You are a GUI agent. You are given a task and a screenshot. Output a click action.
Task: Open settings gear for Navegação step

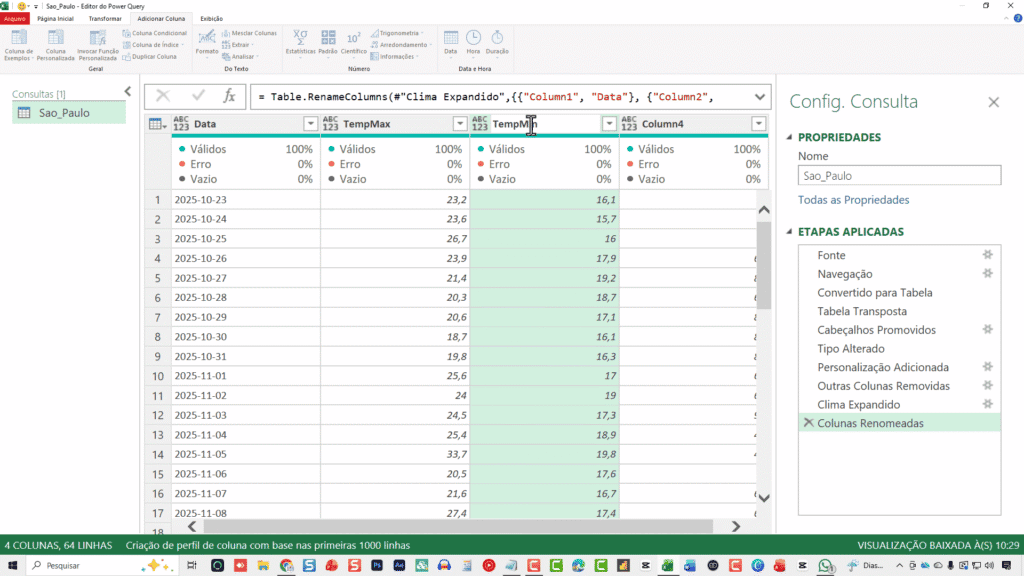pyautogui.click(x=988, y=274)
